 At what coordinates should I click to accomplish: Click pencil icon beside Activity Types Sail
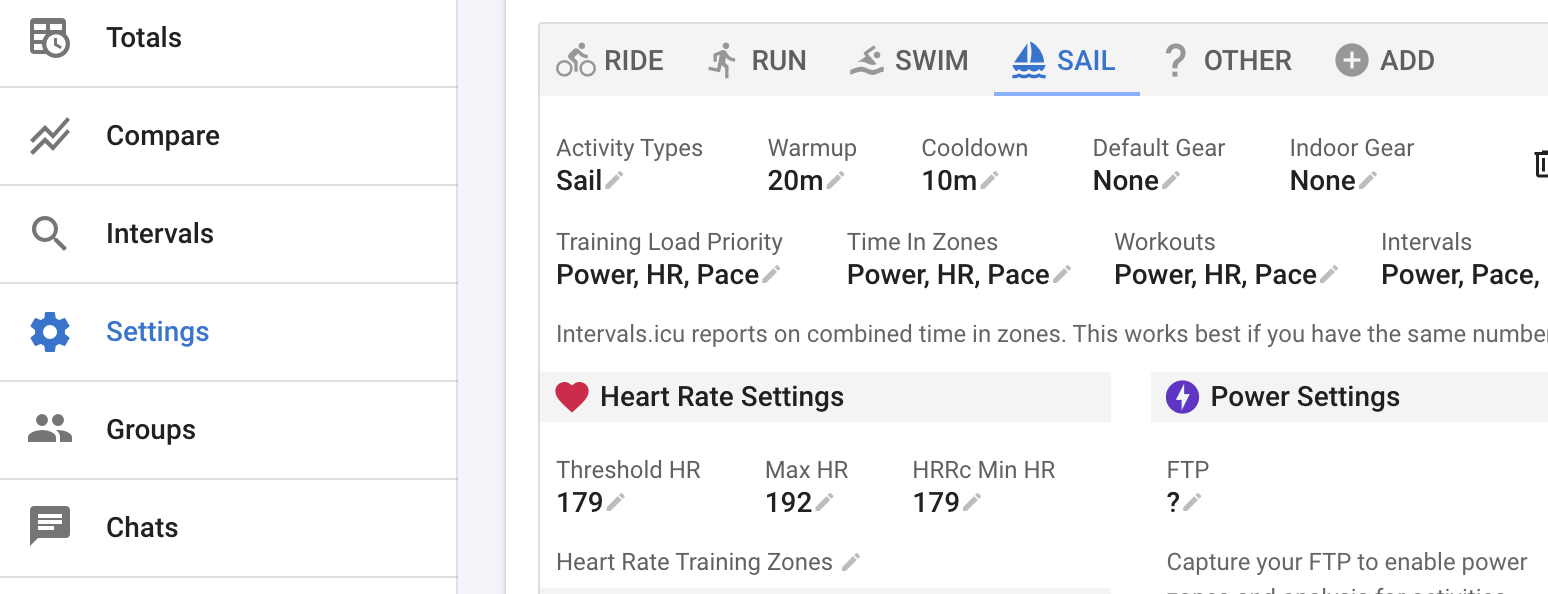(614, 180)
